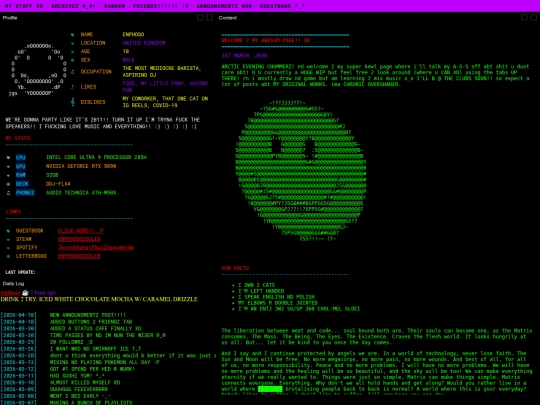Screen dimensions: 540x405
Task: Open the Letterboxd profile link
Action: point(79,256)
